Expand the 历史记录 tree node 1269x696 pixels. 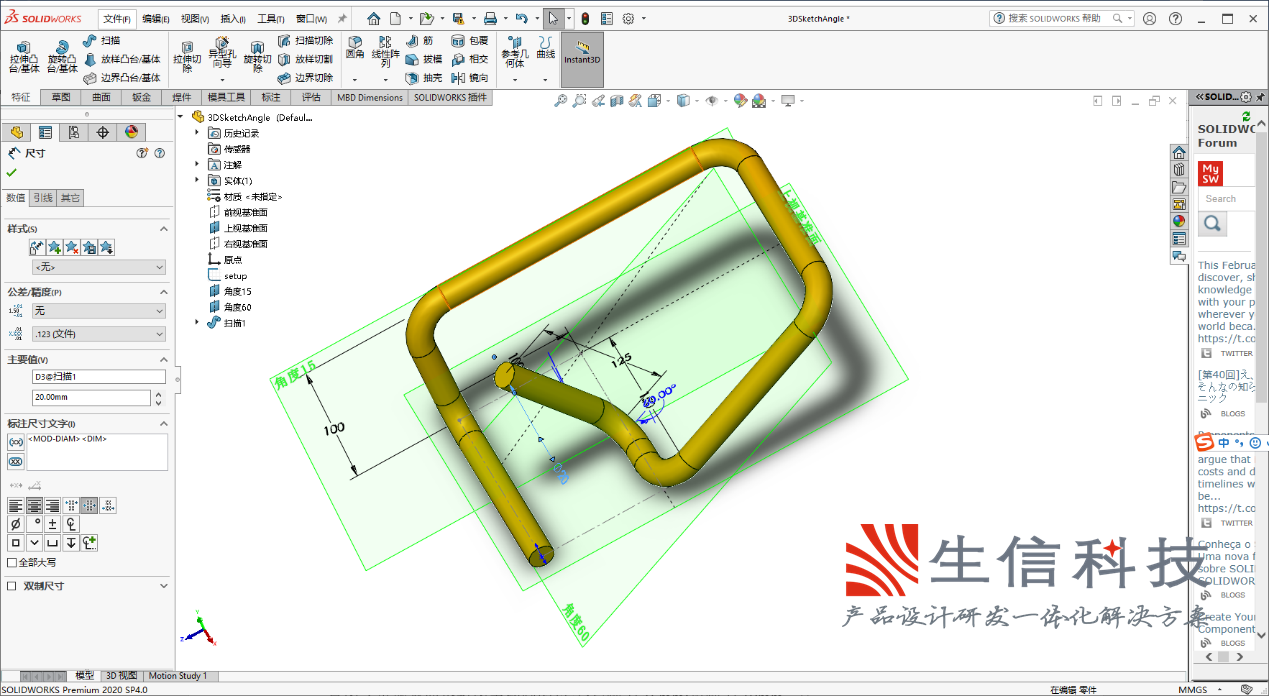197,133
